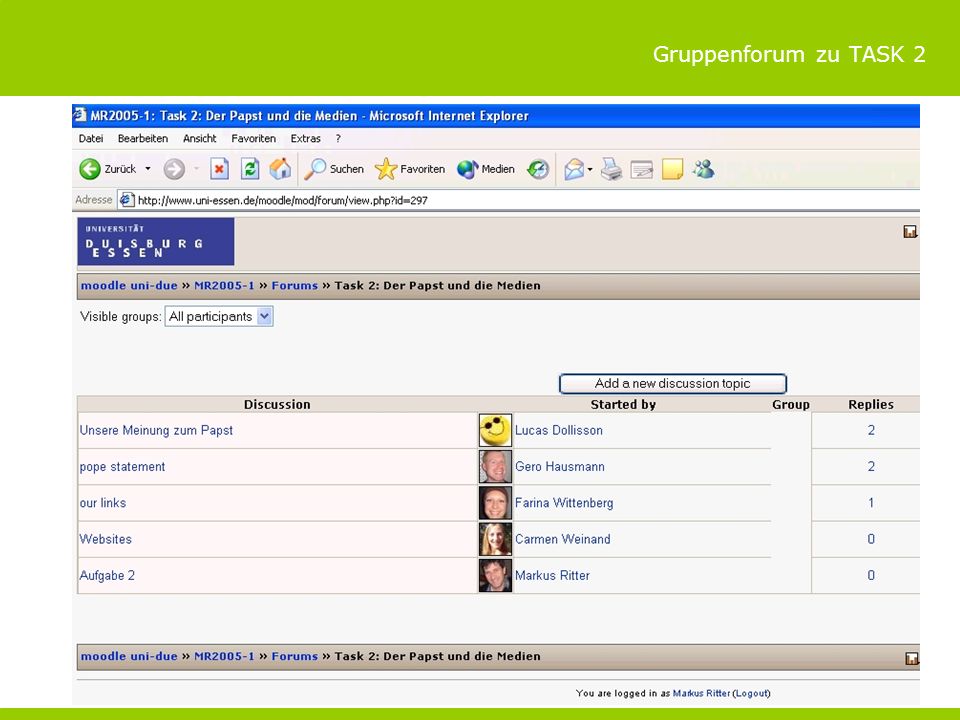Screen dimensions: 960x720
Task: Open discussion Unsere Meinung zum Papst
Action: coord(156,430)
